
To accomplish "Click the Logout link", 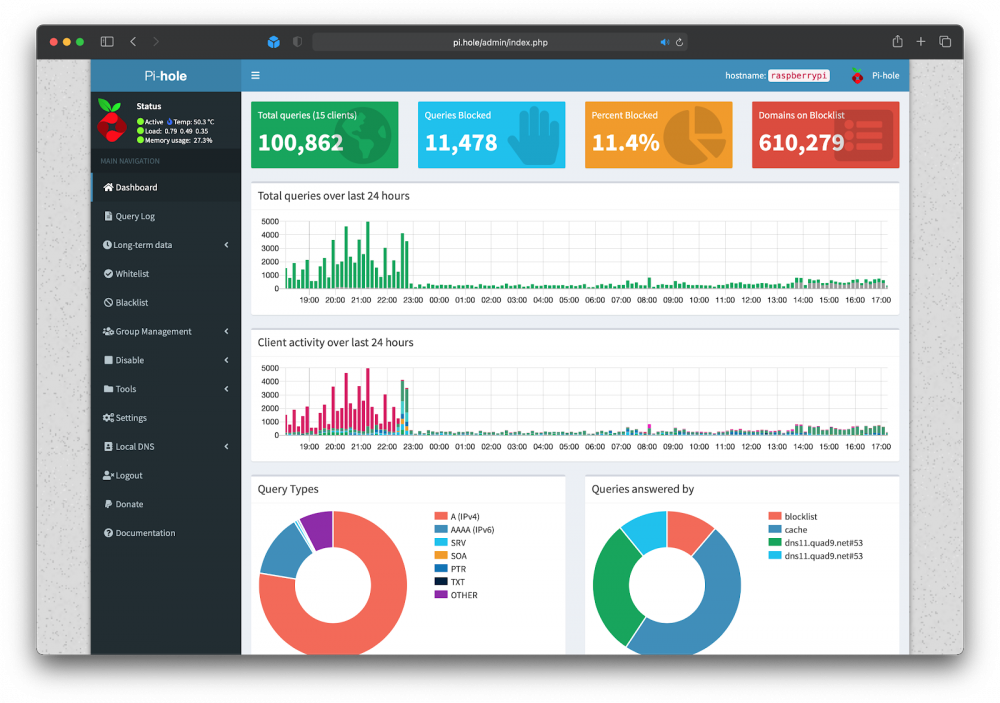I will pos(128,475).
